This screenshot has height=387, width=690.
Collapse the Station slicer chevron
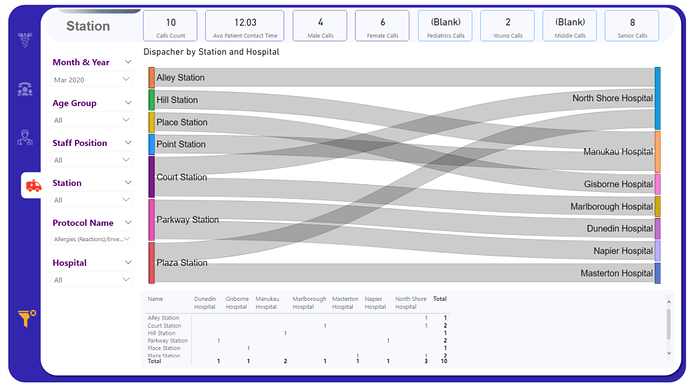[x=128, y=182]
